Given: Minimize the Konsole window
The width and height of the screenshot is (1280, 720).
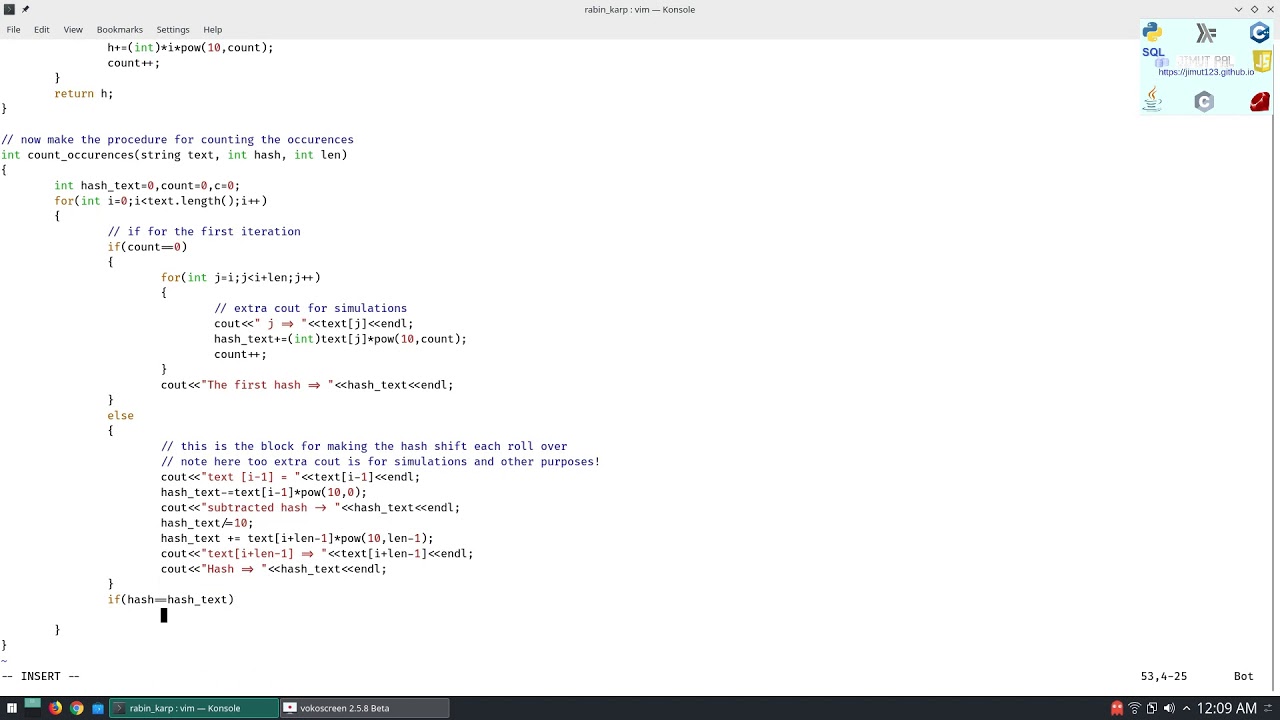Looking at the screenshot, I should (1238, 9).
